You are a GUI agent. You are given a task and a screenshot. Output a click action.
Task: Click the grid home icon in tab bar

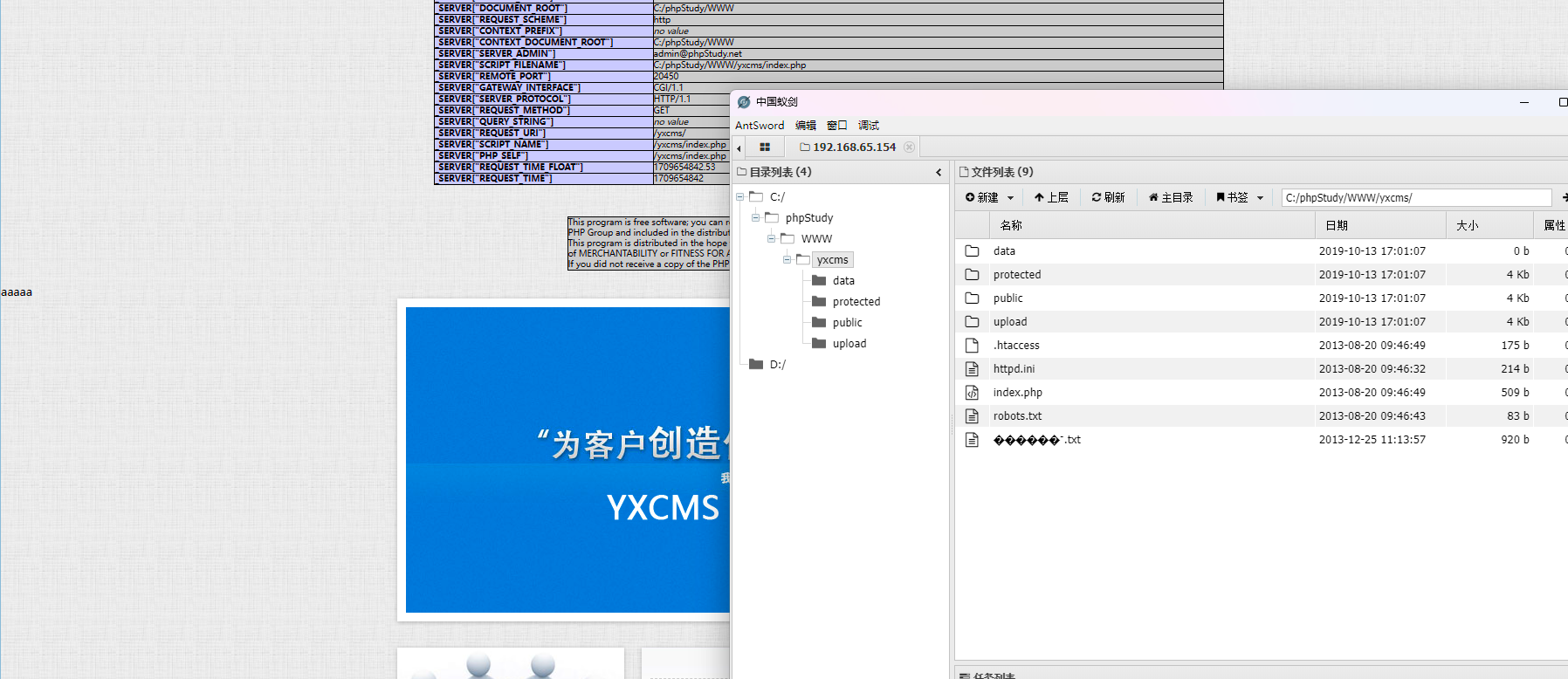pos(764,147)
